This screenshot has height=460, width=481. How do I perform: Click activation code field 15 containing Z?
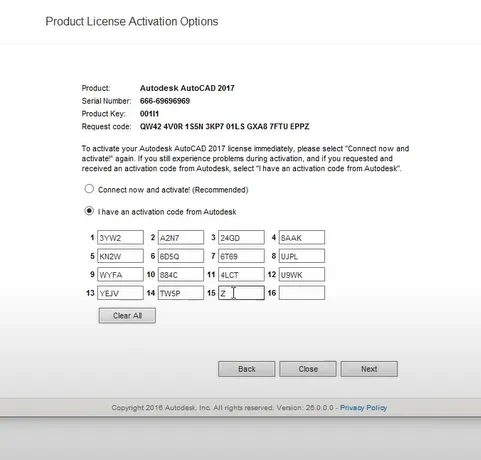click(241, 293)
